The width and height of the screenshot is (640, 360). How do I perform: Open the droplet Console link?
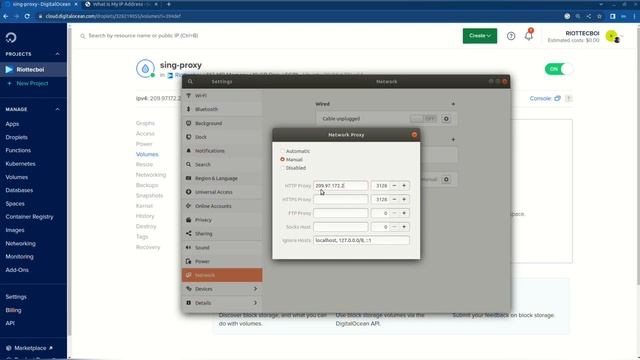tap(545, 98)
